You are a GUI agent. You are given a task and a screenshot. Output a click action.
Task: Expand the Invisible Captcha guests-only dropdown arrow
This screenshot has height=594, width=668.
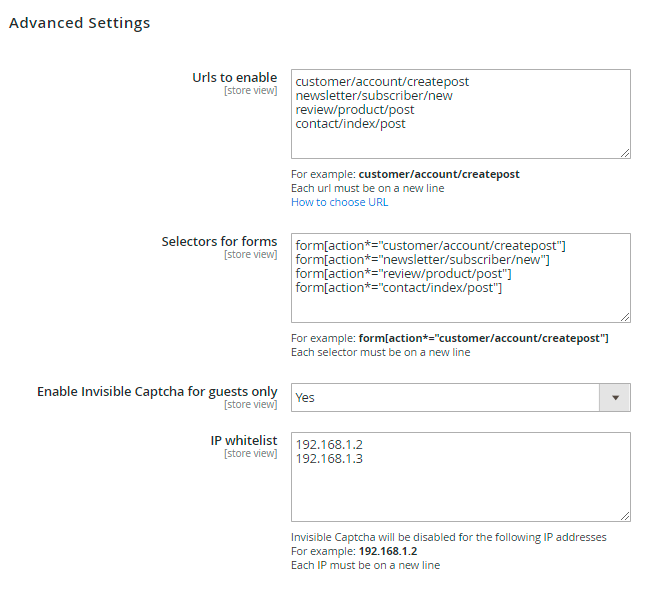(x=614, y=397)
